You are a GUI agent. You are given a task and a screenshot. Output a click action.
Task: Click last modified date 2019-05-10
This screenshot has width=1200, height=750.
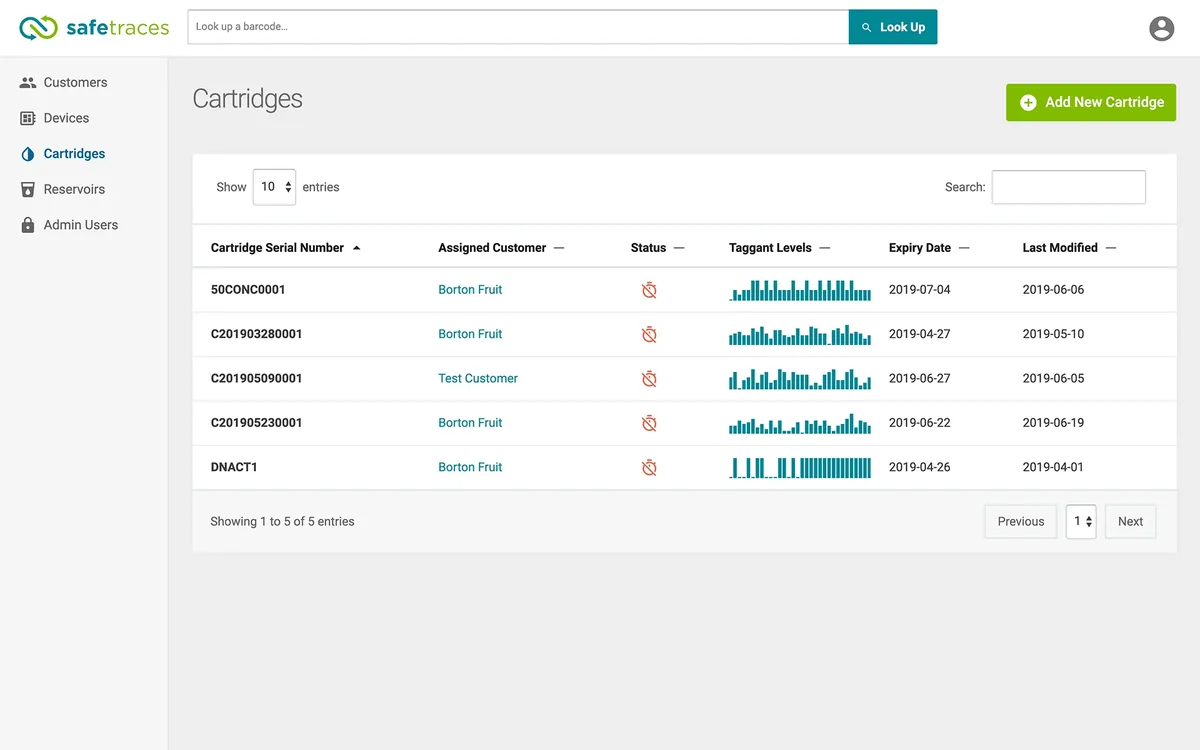point(1053,334)
